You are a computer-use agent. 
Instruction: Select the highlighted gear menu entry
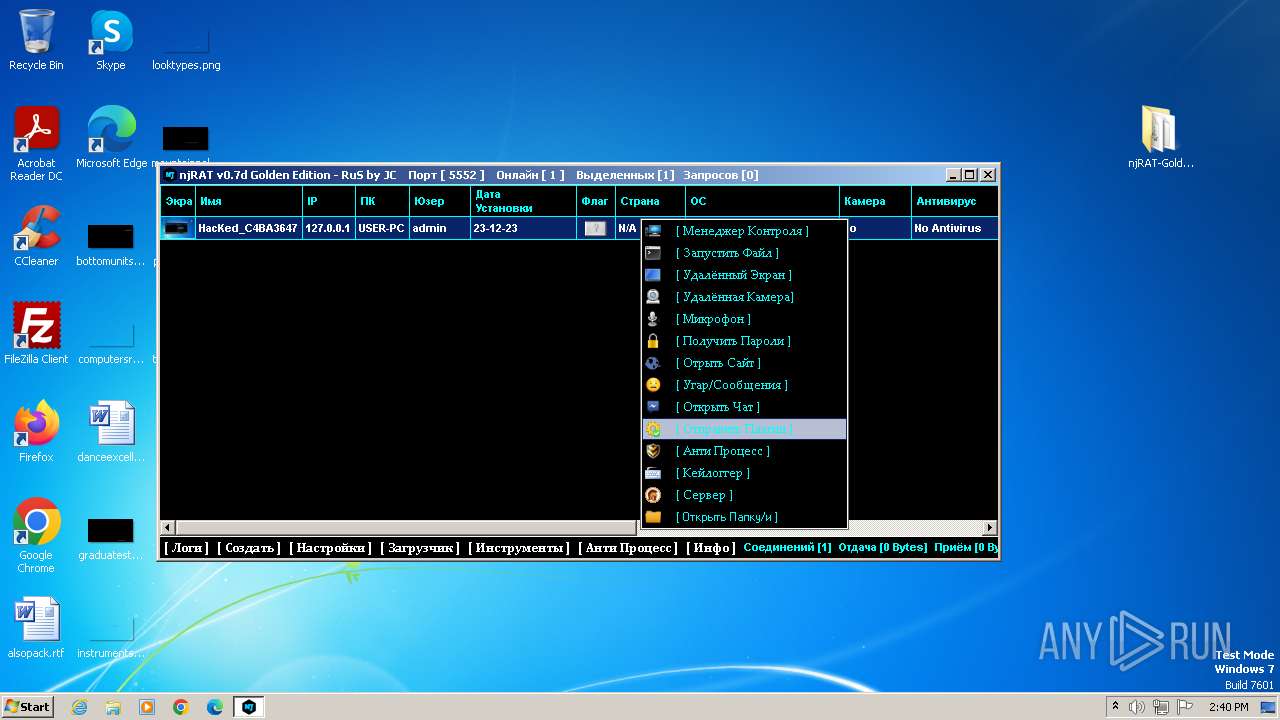(745, 429)
